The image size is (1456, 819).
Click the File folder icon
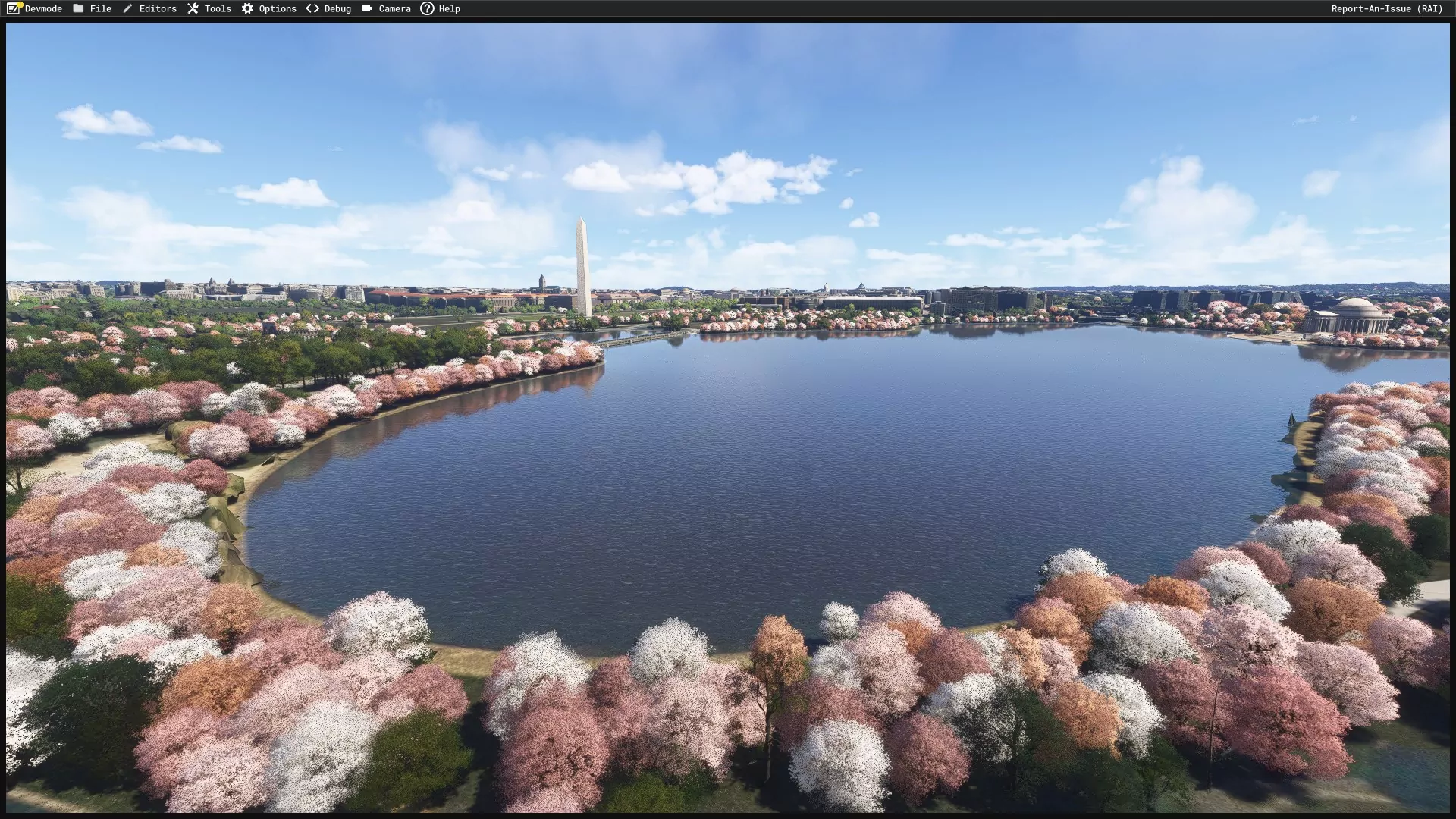(79, 8)
